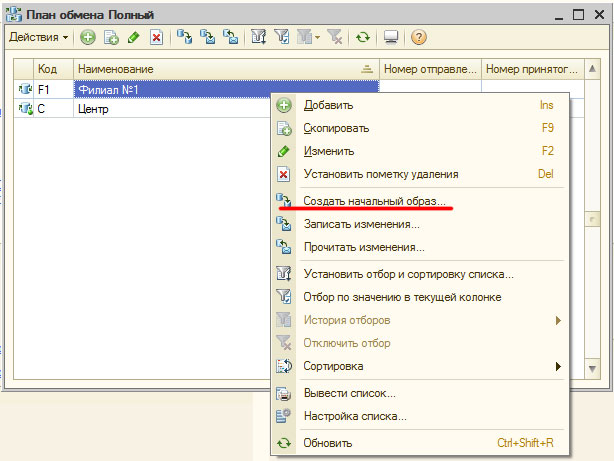Click the Copy item toolbar icon
This screenshot has height=461, width=614.
coord(110,37)
